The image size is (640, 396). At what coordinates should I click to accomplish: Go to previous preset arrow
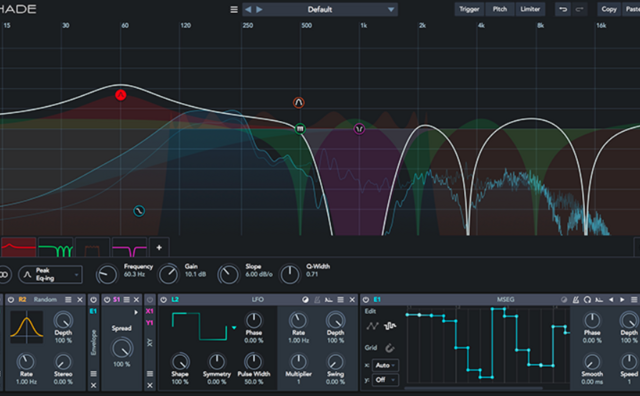(248, 9)
